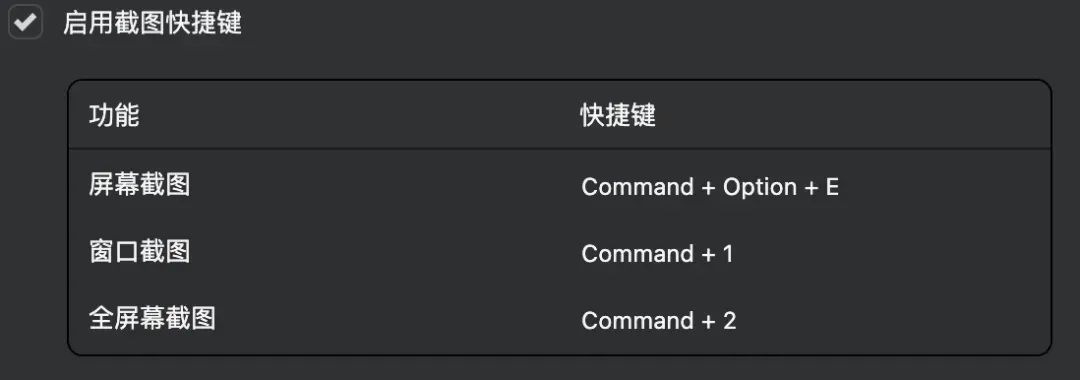Click the word Command in 全屏幕截图 shortcut

[638, 321]
